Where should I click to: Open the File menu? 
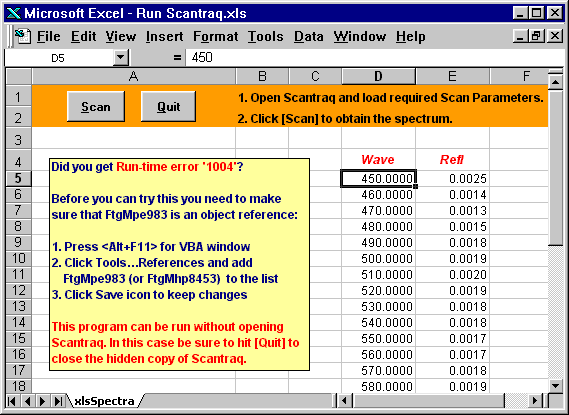pyautogui.click(x=49, y=37)
